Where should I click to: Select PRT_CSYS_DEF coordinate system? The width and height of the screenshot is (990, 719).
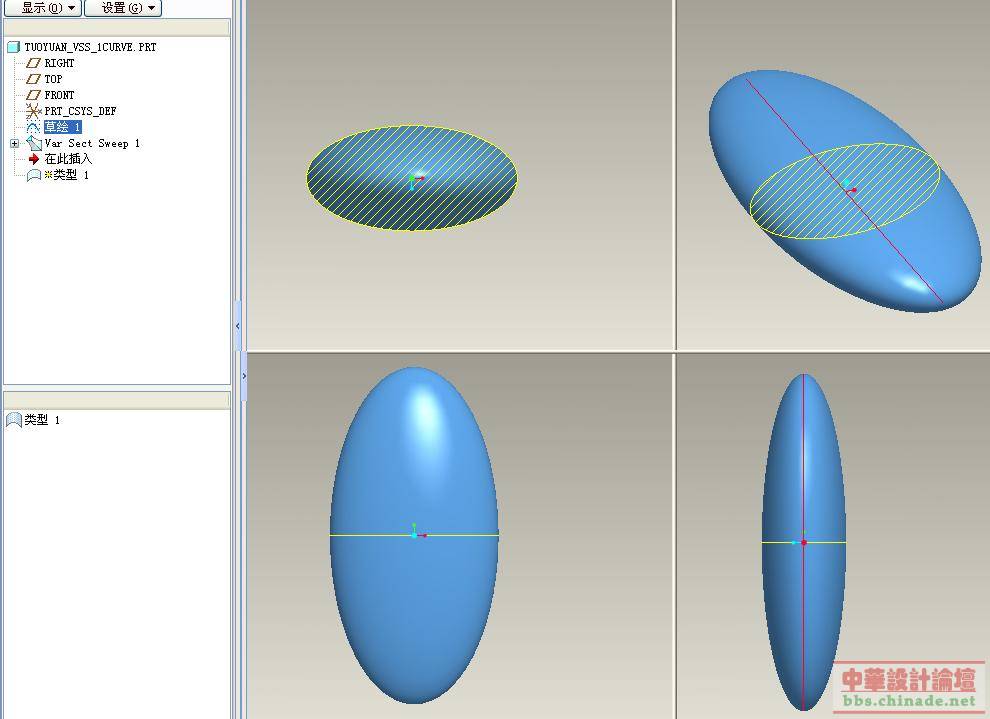80,111
